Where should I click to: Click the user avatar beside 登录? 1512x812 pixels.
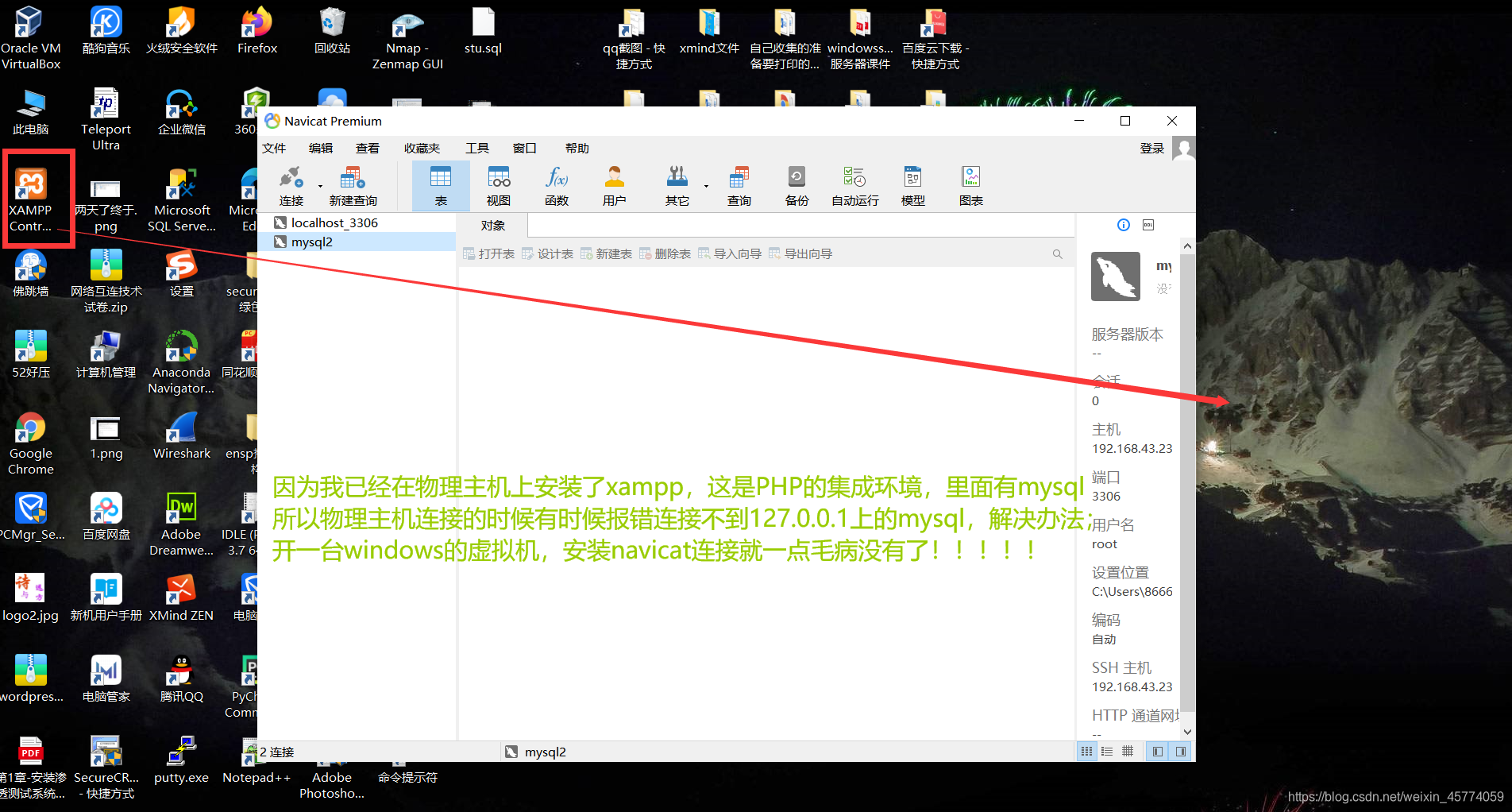(1183, 149)
